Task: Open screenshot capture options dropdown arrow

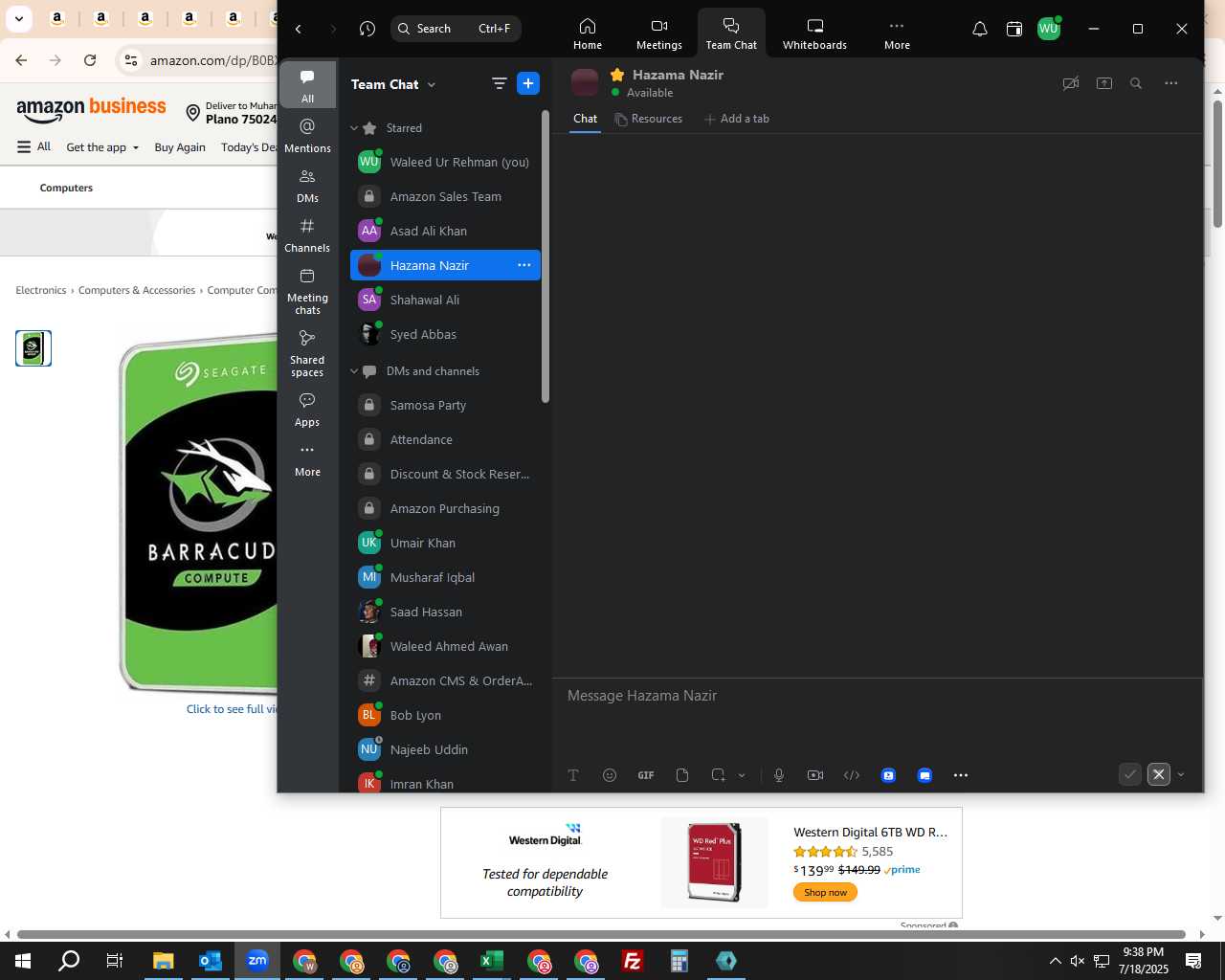Action: [x=742, y=775]
